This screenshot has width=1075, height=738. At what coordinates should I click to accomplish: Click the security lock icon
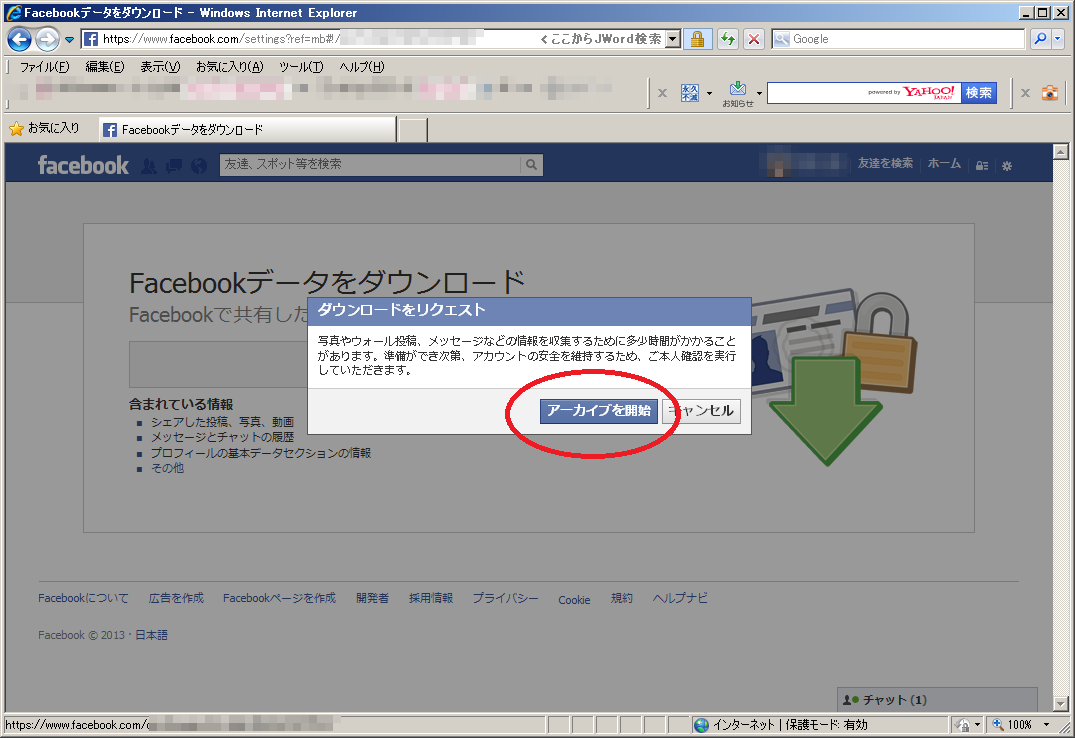pos(697,39)
